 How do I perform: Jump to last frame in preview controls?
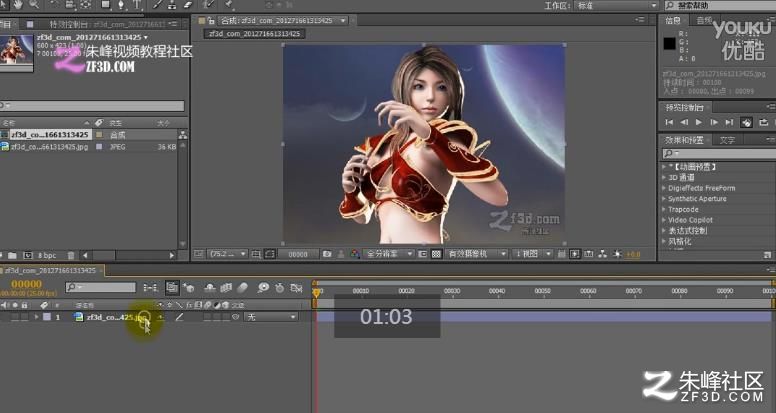point(729,122)
